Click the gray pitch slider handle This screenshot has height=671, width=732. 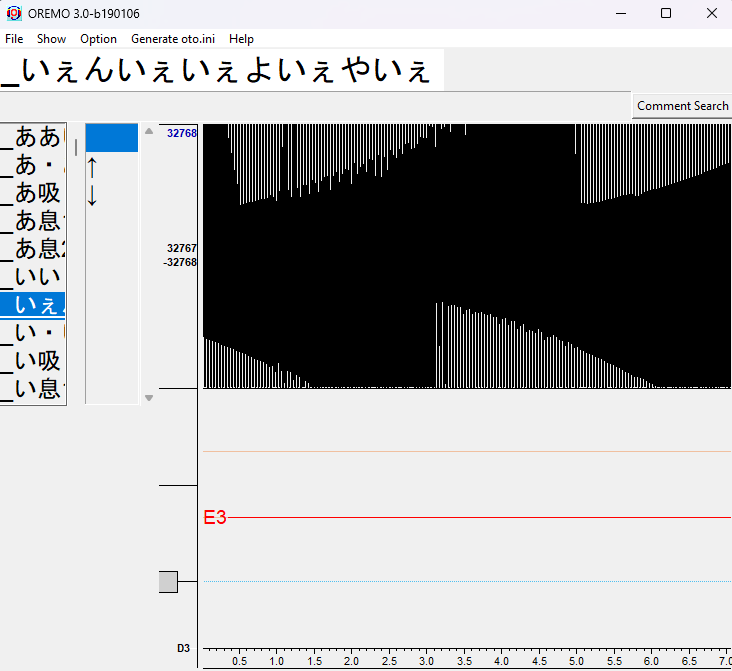click(x=168, y=582)
